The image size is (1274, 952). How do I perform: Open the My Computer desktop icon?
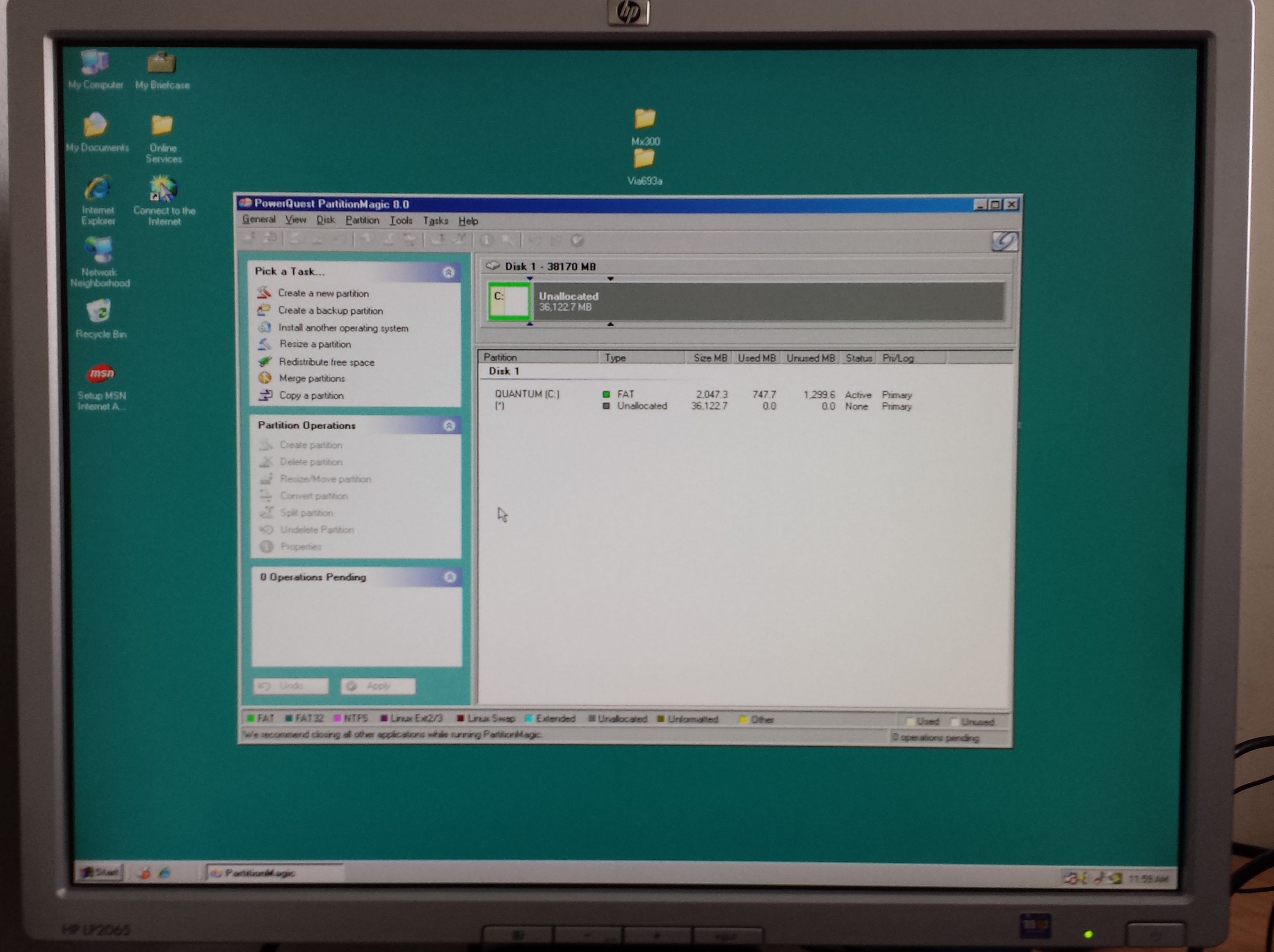click(x=95, y=70)
